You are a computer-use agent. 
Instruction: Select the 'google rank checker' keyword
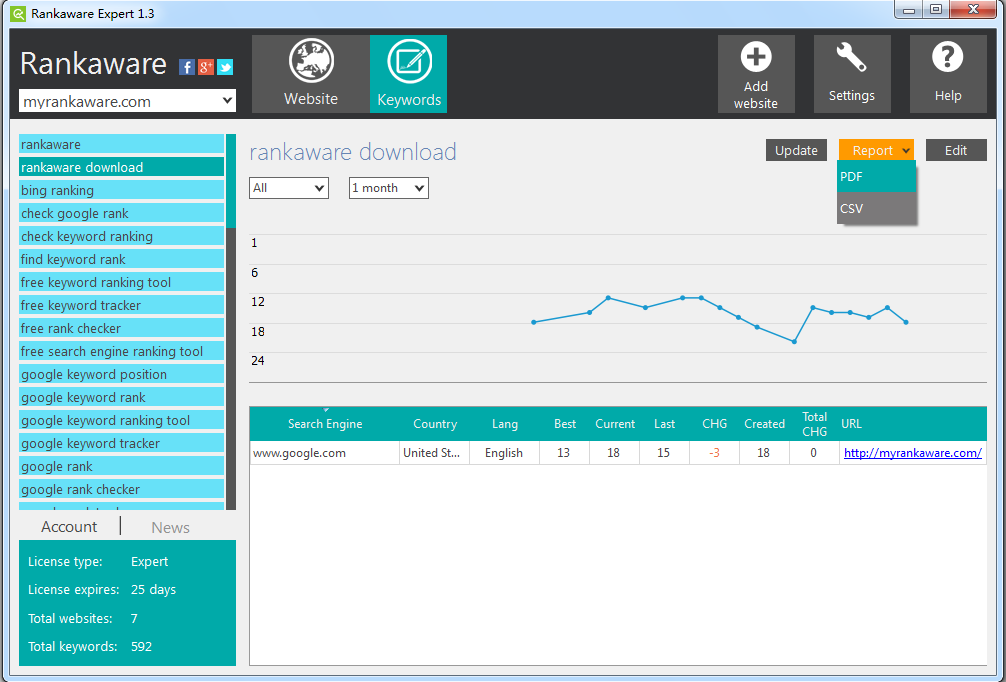pos(121,490)
